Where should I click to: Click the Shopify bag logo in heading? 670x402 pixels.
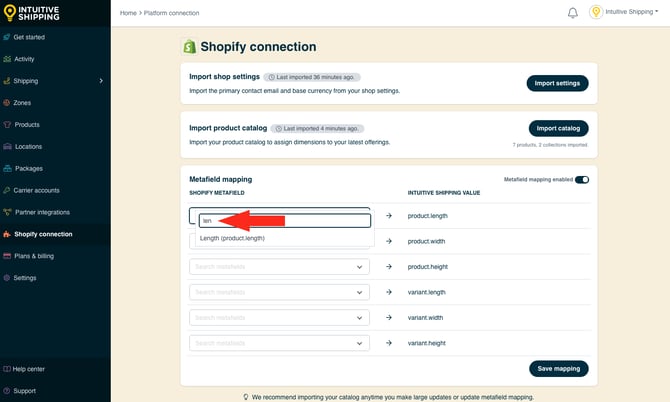point(189,47)
